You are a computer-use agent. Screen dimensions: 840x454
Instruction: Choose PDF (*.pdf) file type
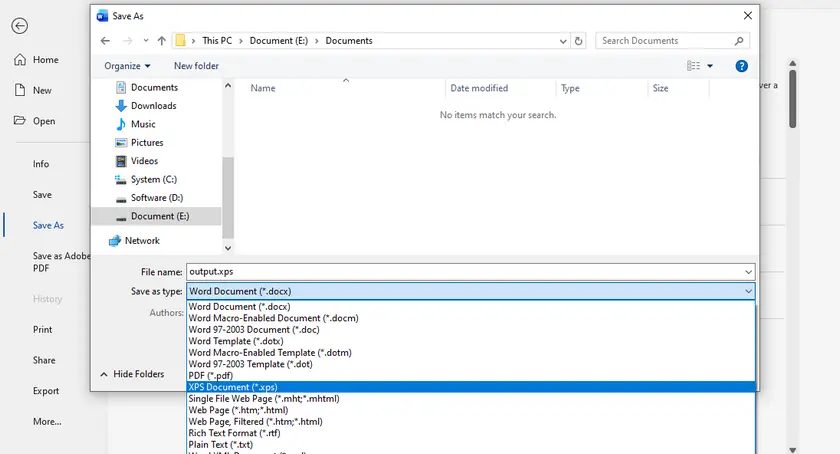[x=471, y=376]
